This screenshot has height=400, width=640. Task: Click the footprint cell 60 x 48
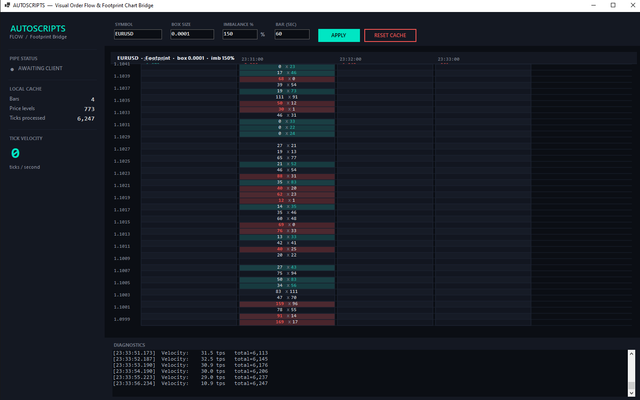[x=287, y=219]
